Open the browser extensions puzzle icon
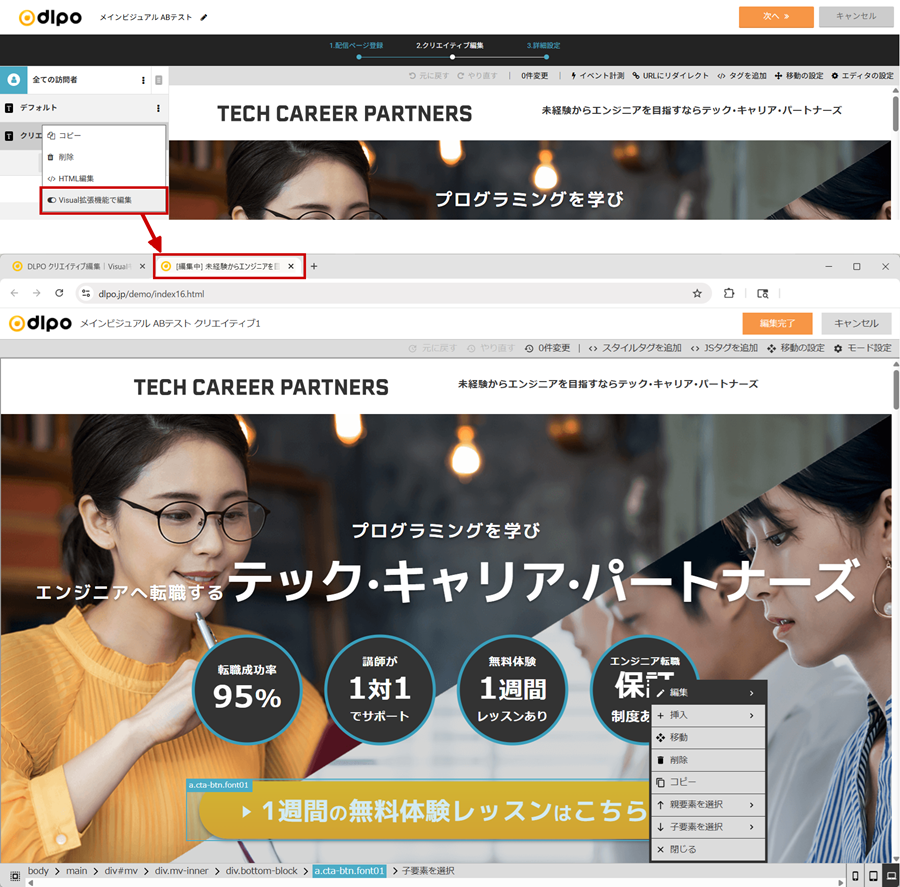Image resolution: width=900 pixels, height=887 pixels. [x=729, y=293]
